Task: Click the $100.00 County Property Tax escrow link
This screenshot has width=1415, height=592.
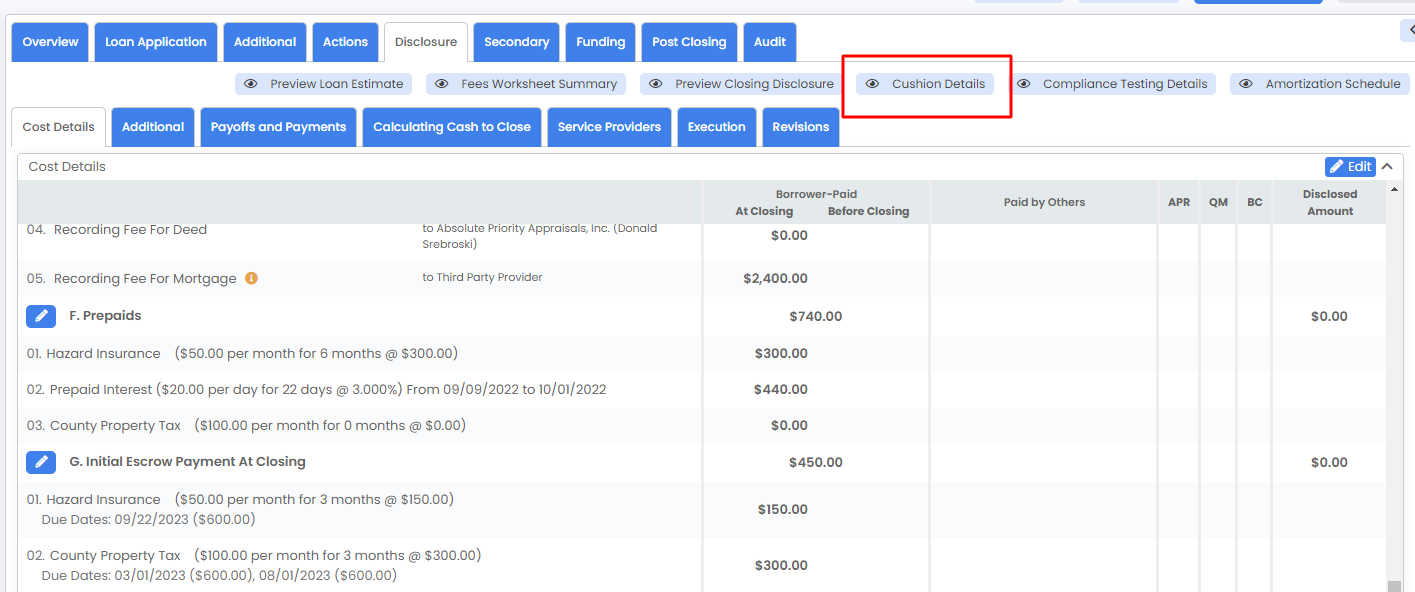Action: coord(225,556)
